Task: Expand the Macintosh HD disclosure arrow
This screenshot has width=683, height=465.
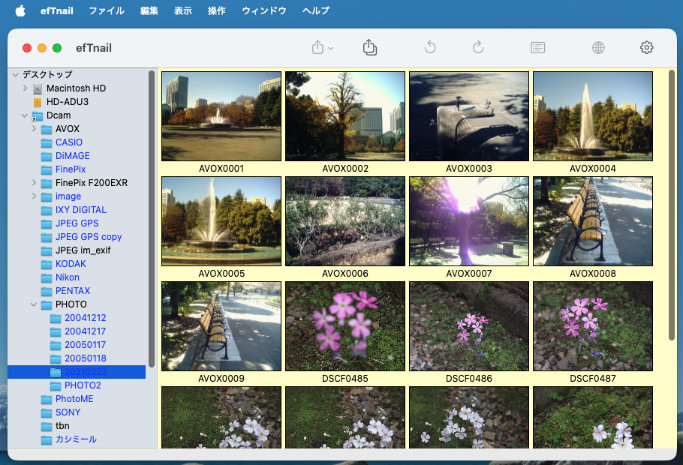Action: [24, 89]
